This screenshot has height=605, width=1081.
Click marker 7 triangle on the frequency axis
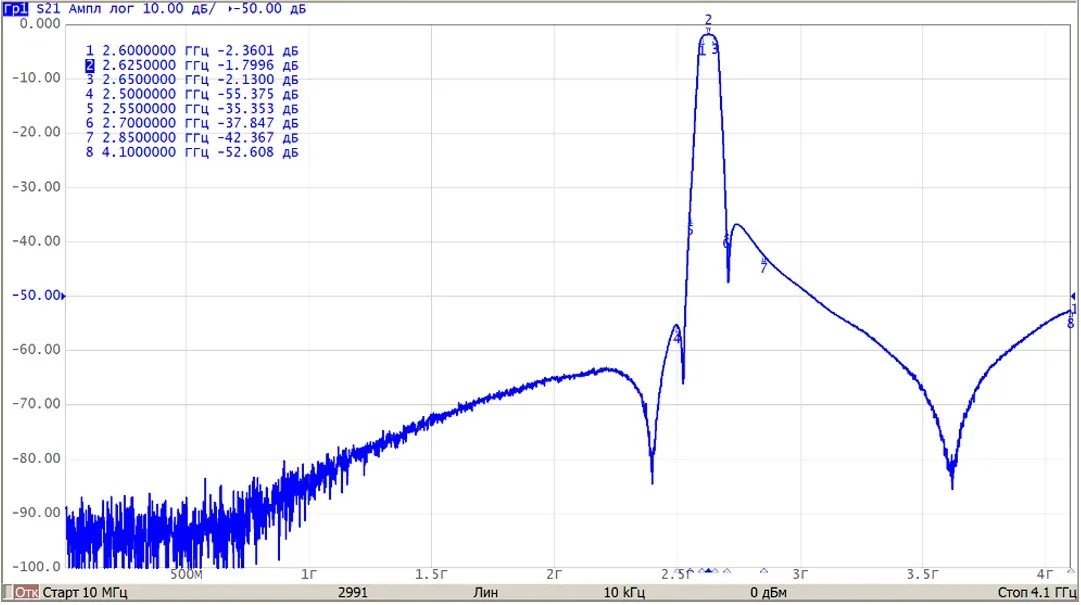764,571
